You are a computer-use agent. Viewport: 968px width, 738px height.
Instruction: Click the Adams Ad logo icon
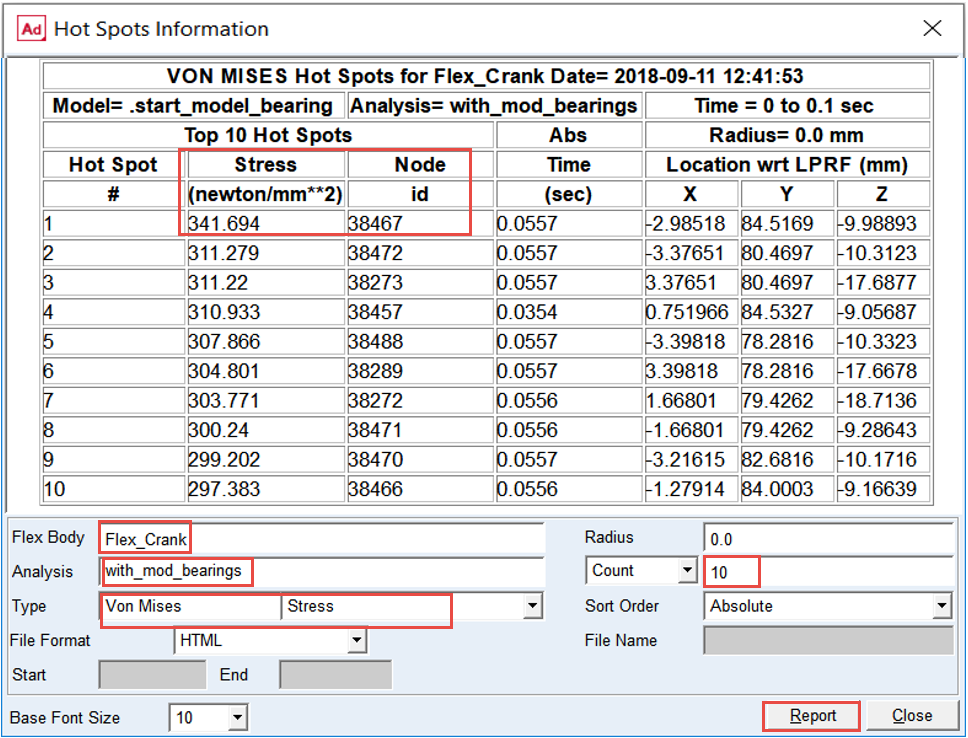click(31, 29)
